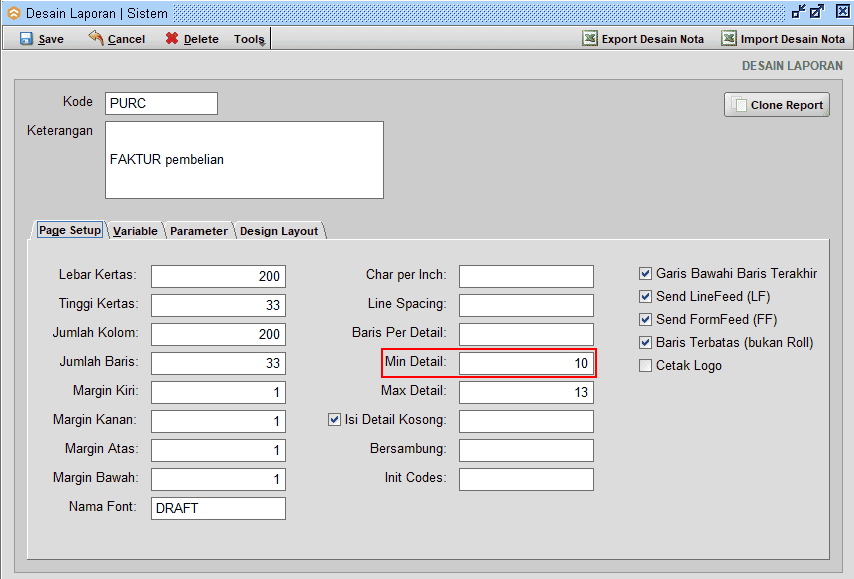Click the Kode label text
Image resolution: width=854 pixels, height=579 pixels.
78,102
